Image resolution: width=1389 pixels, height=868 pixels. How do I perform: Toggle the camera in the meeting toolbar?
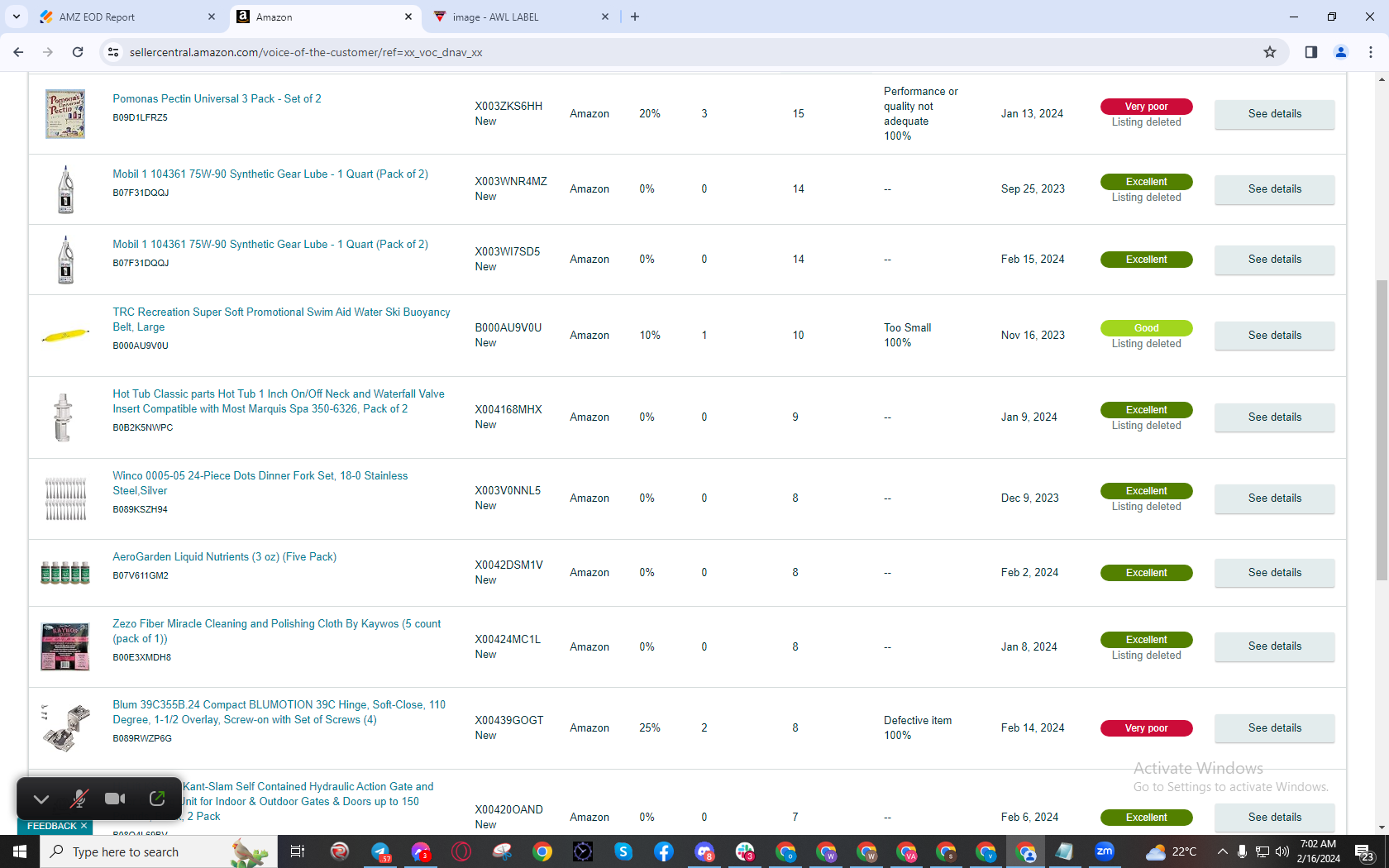click(x=115, y=799)
